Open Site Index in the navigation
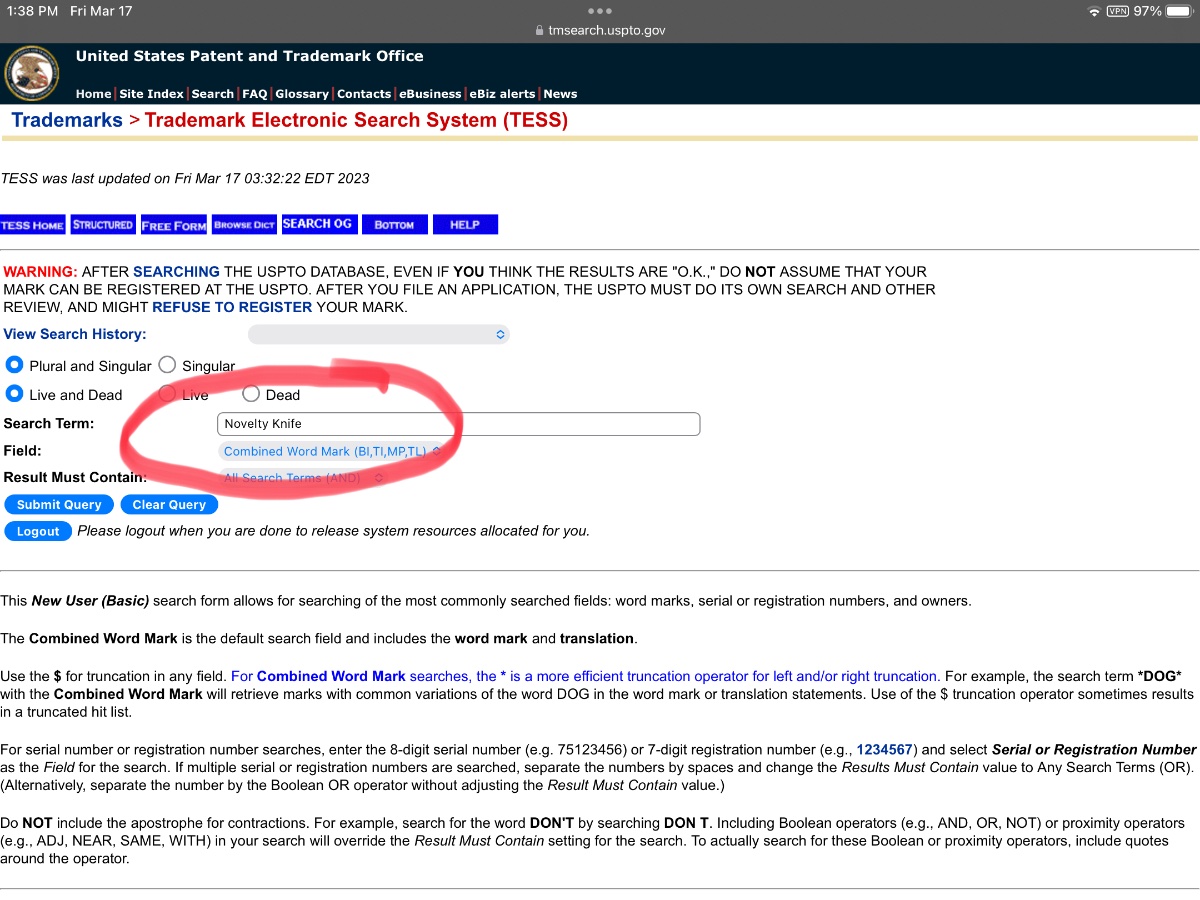The image size is (1200, 900). [x=152, y=94]
